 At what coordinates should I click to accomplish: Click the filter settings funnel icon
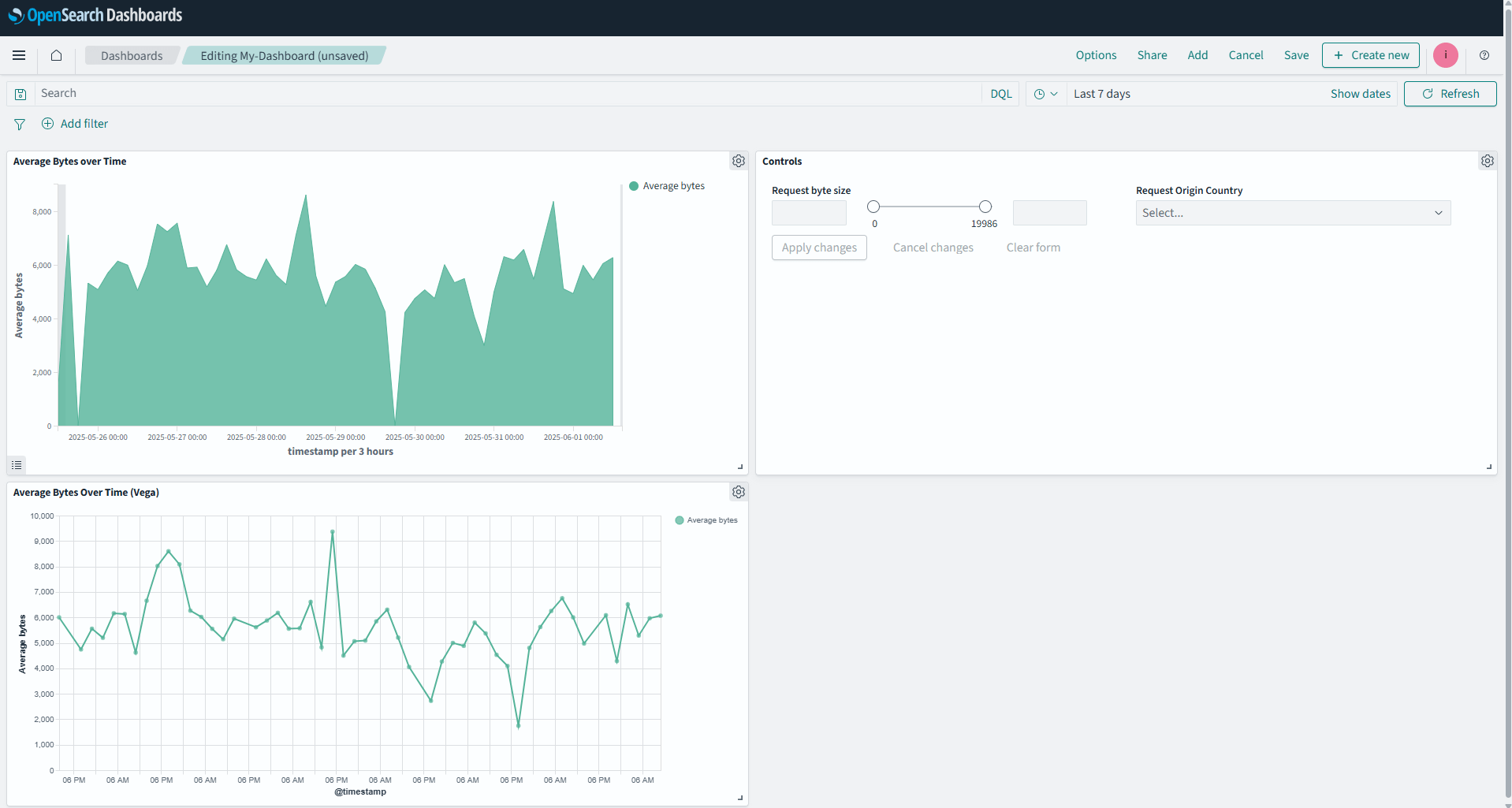[19, 124]
